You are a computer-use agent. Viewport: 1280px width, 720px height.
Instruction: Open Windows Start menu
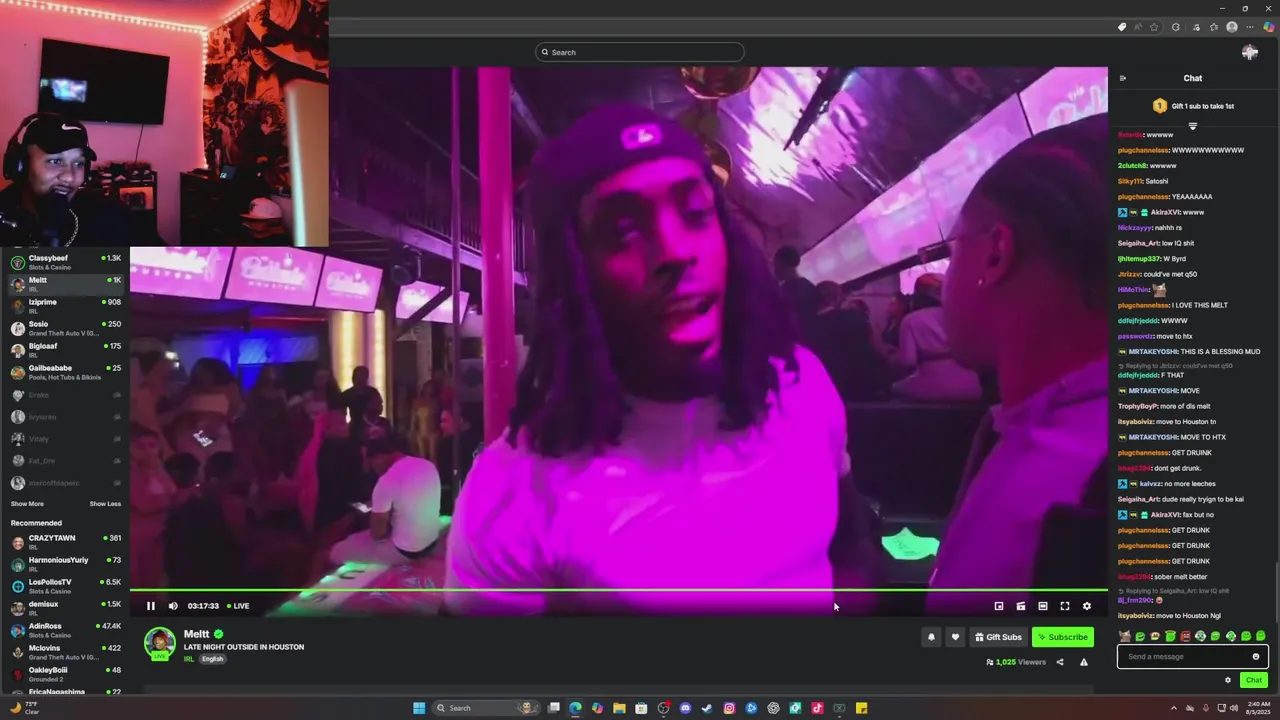[419, 708]
